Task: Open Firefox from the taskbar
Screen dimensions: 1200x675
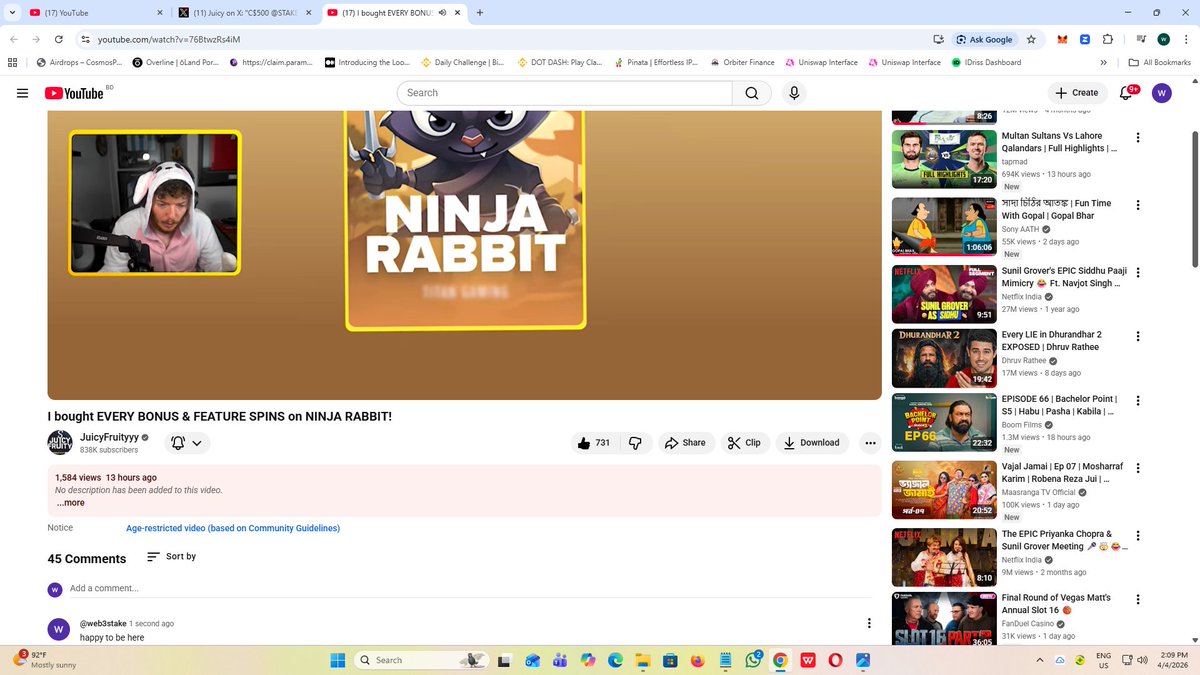Action: click(698, 660)
